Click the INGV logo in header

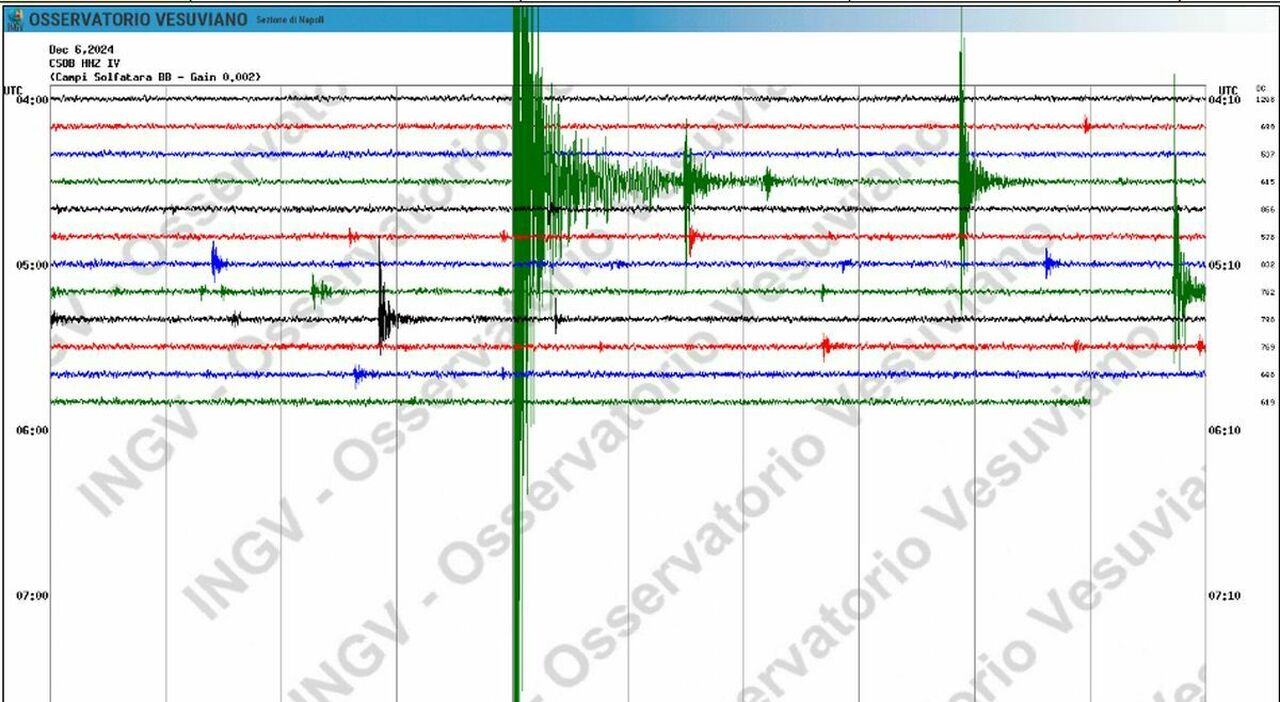click(x=14, y=19)
